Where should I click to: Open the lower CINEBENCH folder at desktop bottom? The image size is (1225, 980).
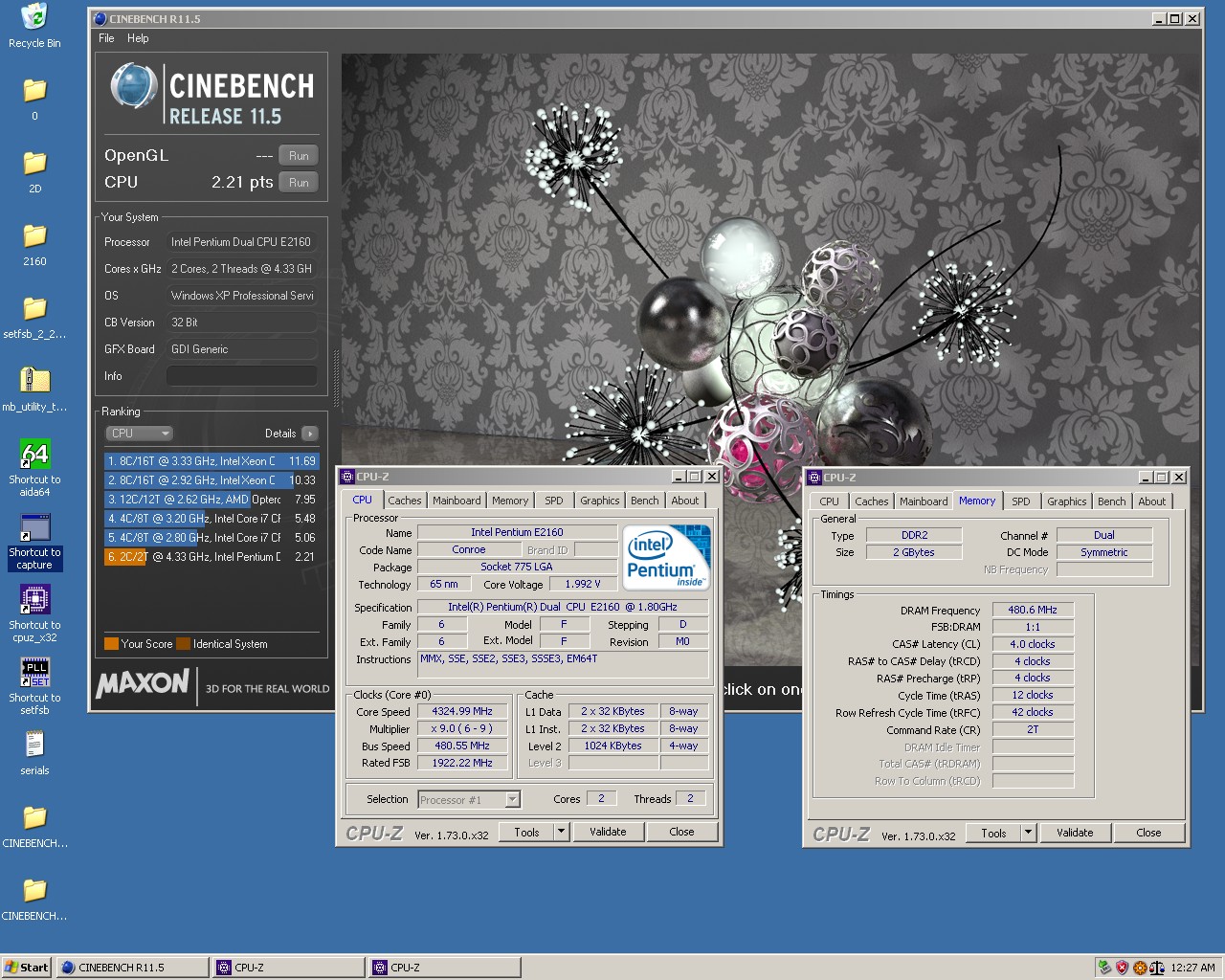pos(34,890)
